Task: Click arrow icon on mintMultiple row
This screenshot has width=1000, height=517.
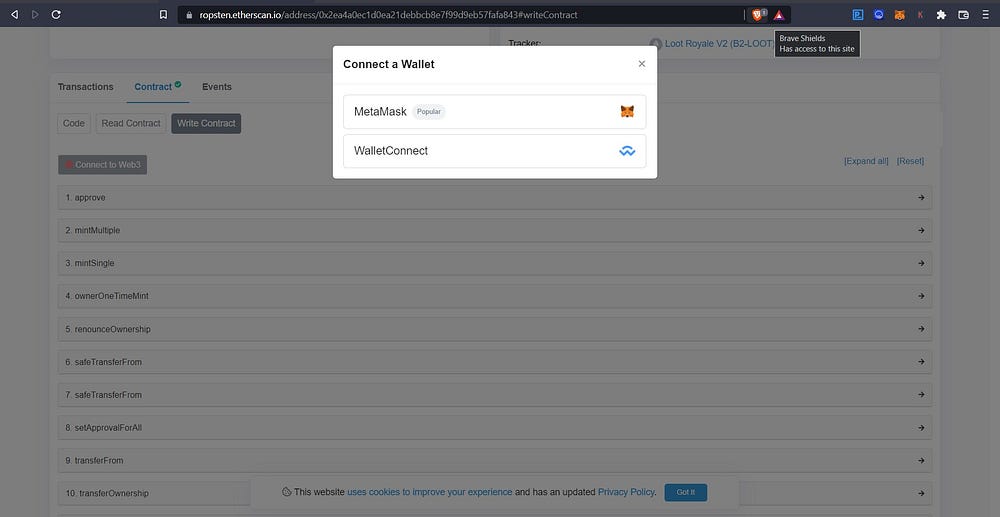Action: coord(921,230)
